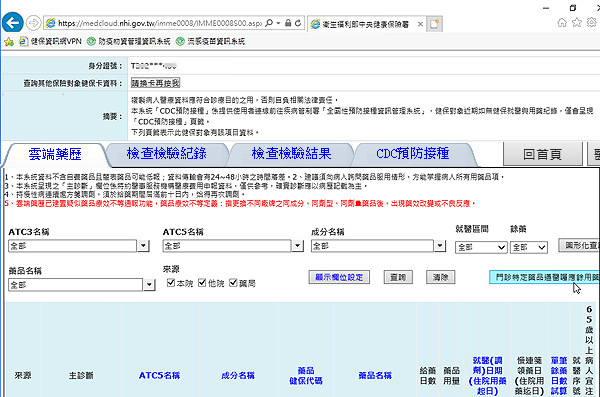Viewport: 600px width, 397px height.
Task: Expand the 成分名稱 dropdown arrow
Action: pos(440,245)
